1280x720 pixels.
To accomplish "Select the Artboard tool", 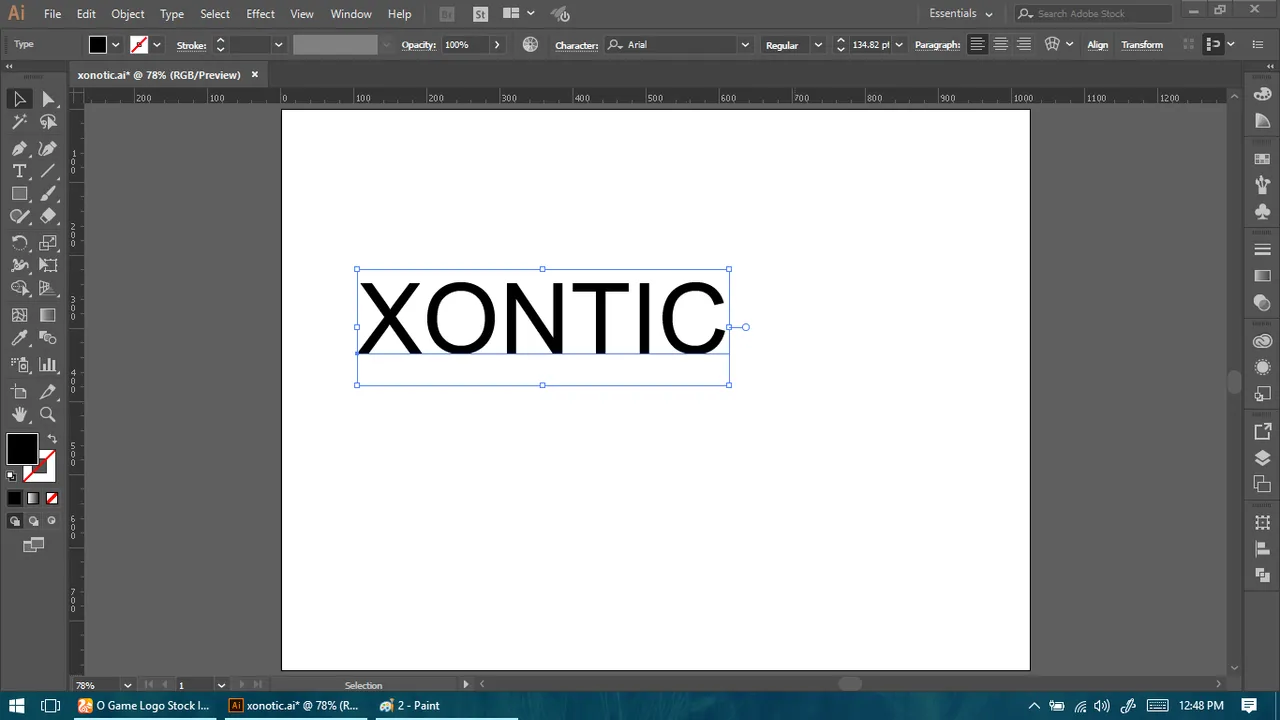I will tap(19, 392).
